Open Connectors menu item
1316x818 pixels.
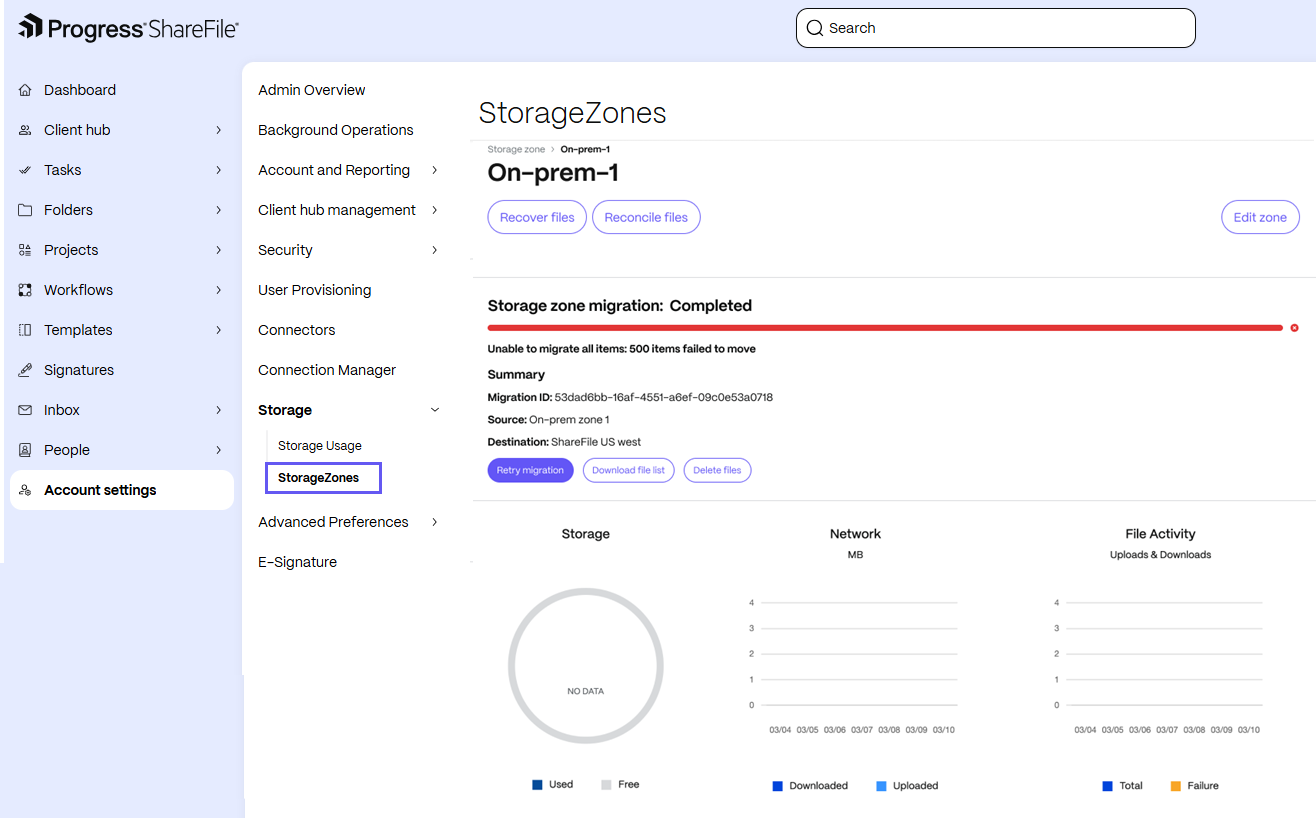(297, 330)
